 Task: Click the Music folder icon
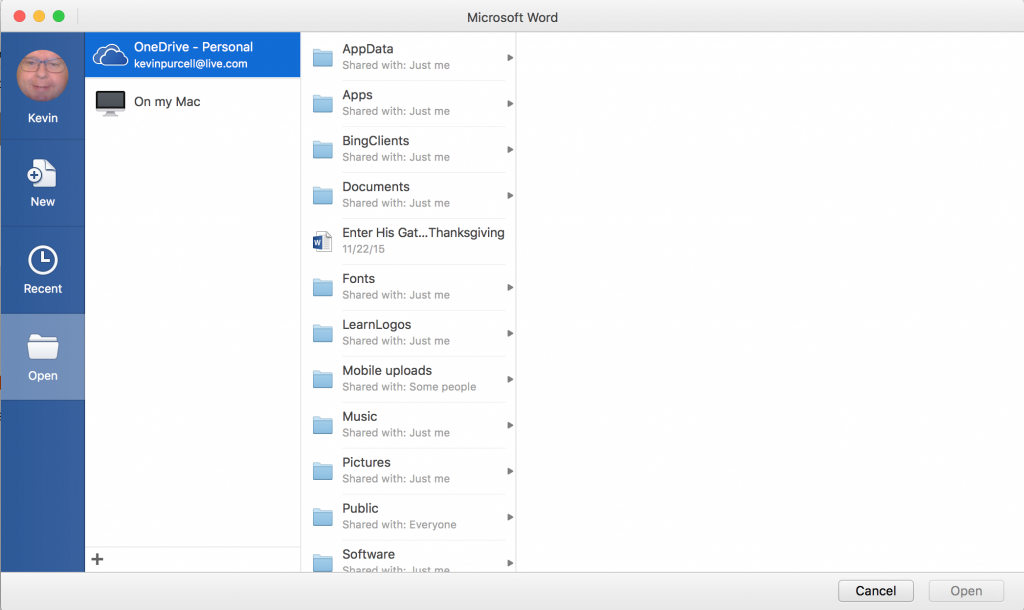click(x=323, y=425)
